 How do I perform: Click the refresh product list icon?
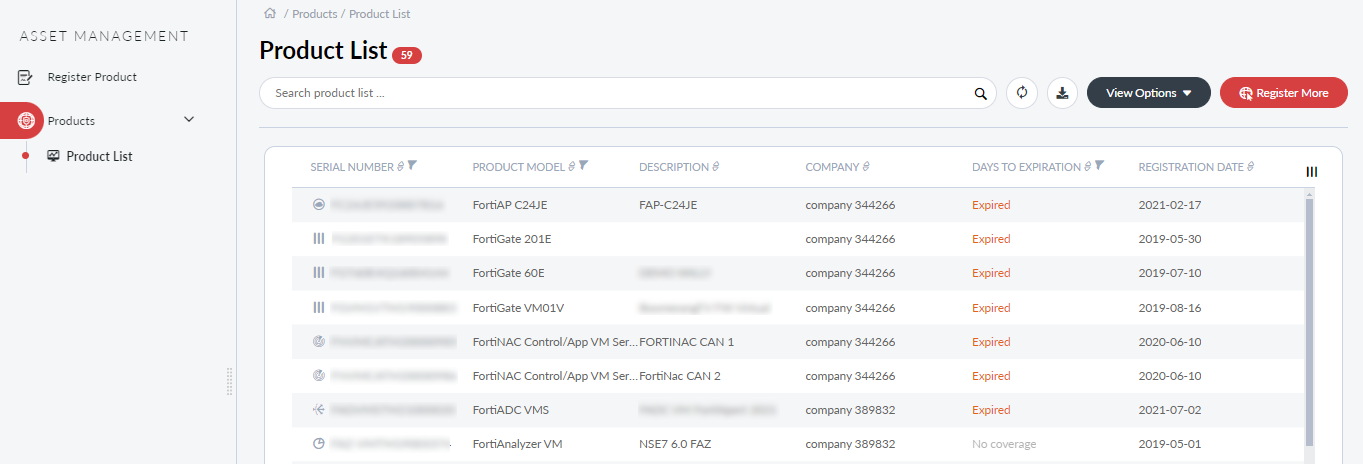pos(1022,93)
